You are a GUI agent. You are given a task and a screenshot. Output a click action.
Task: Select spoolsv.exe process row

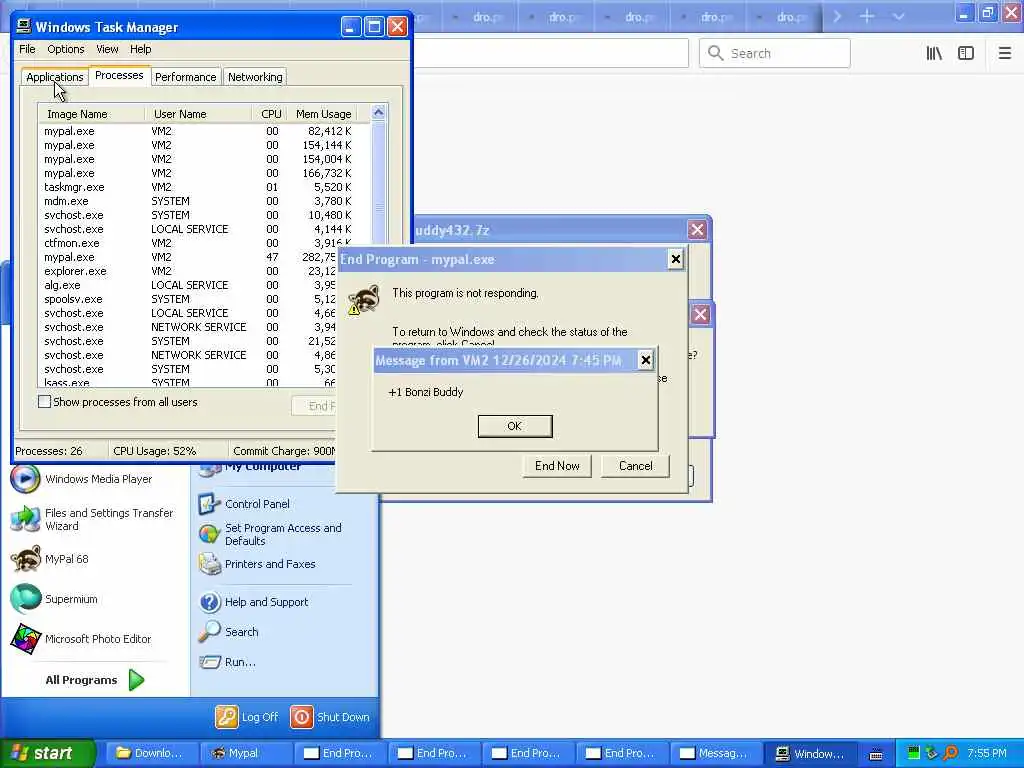[187, 299]
